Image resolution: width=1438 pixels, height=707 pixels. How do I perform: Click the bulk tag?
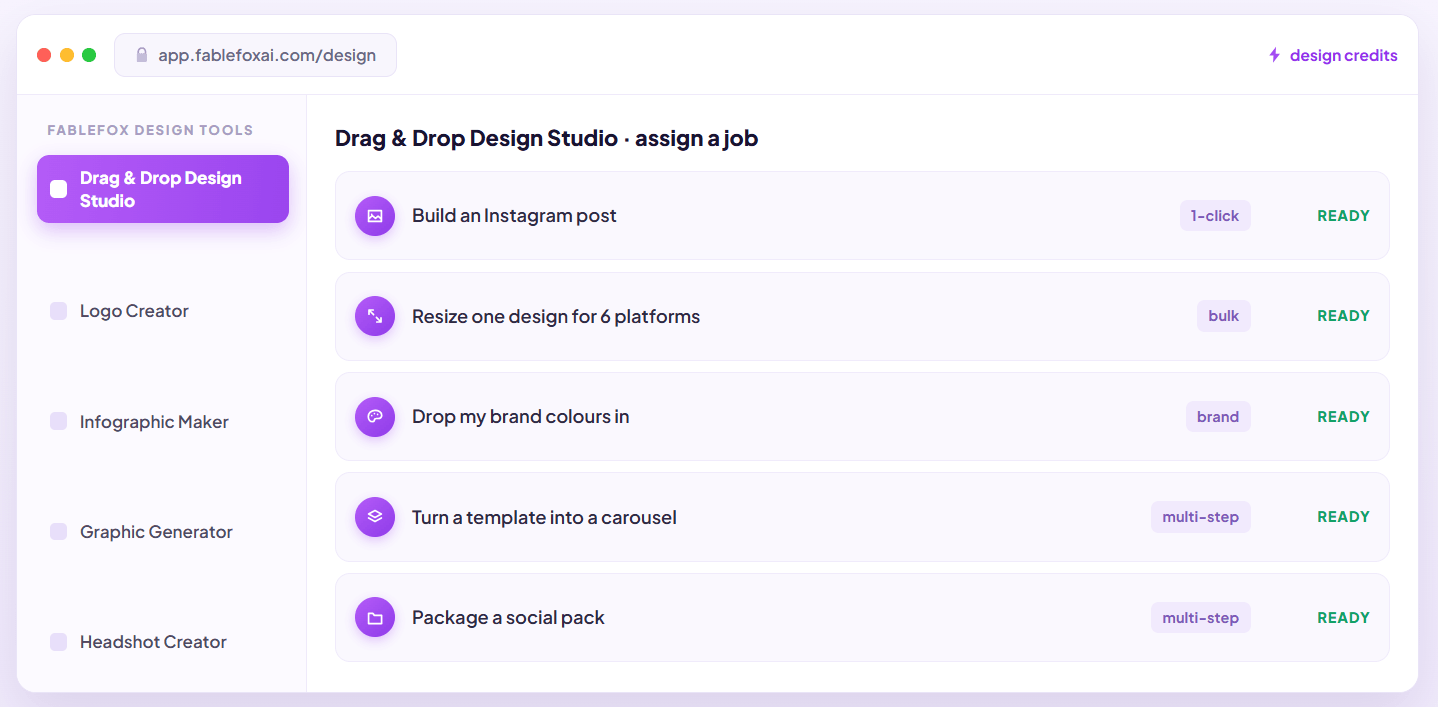[x=1224, y=316]
